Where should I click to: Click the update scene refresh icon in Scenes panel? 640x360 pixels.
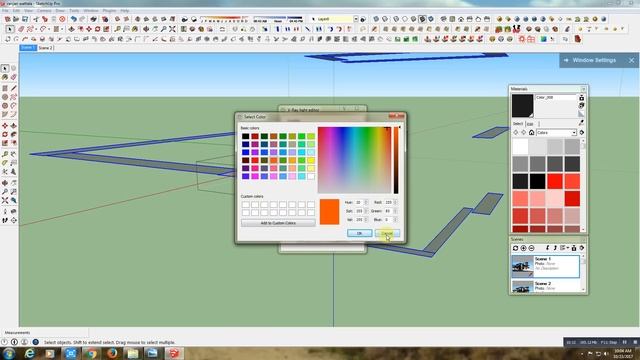pyautogui.click(x=515, y=248)
